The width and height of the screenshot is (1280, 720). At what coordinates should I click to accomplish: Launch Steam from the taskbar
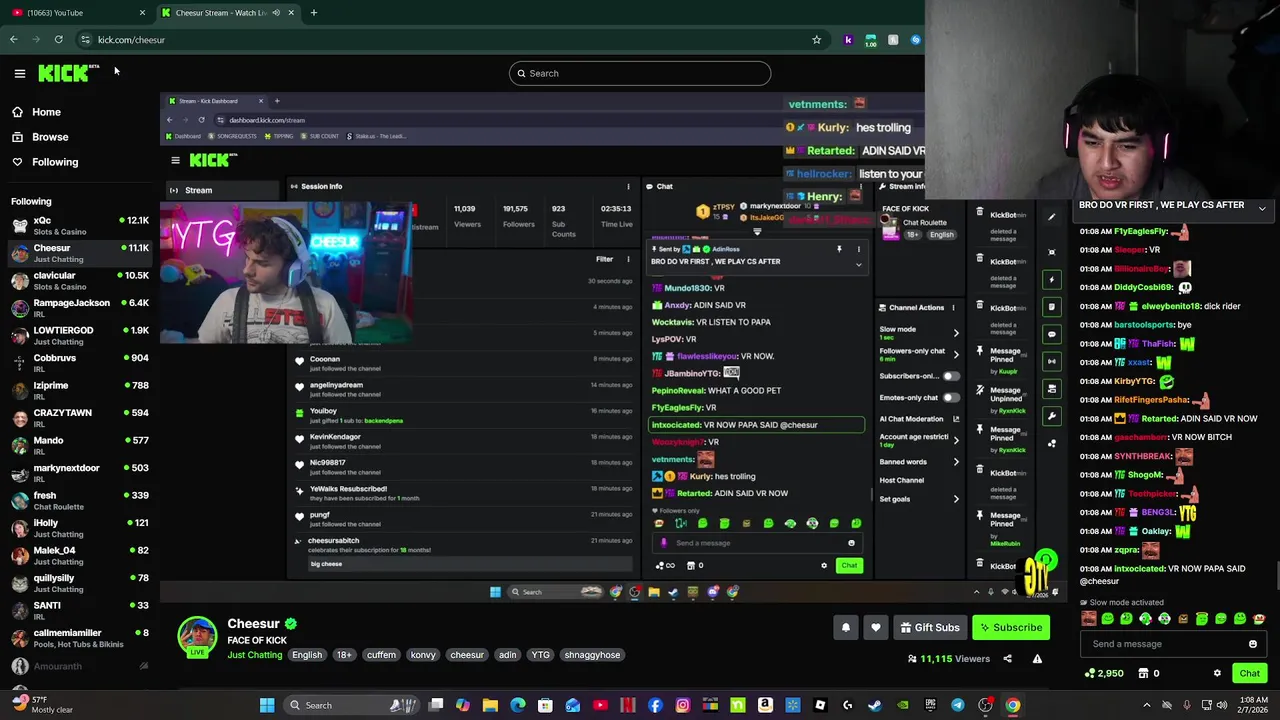tap(875, 705)
